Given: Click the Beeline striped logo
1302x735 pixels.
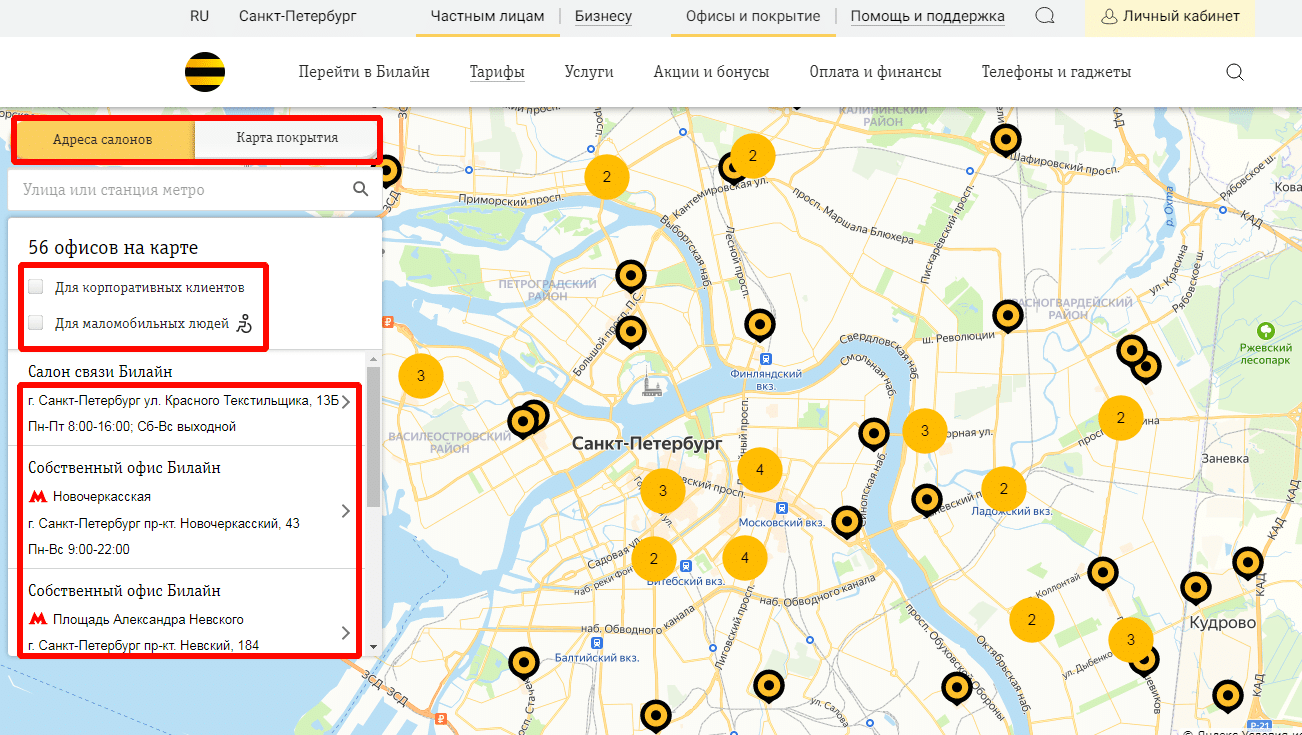Looking at the screenshot, I should tap(205, 72).
